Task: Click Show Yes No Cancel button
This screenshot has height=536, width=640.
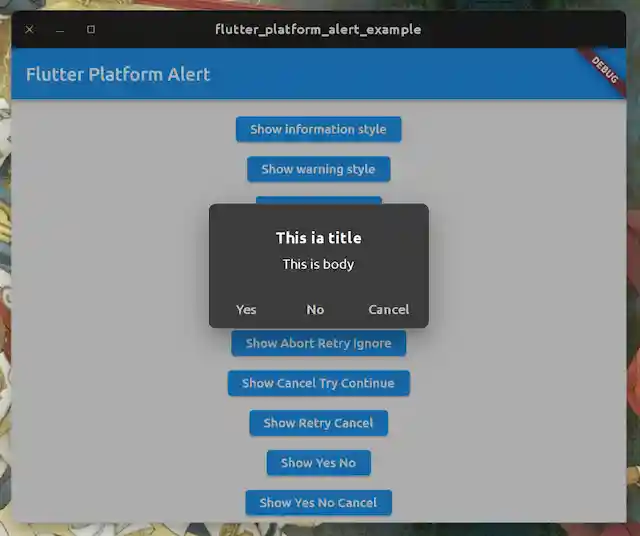Action: [318, 503]
